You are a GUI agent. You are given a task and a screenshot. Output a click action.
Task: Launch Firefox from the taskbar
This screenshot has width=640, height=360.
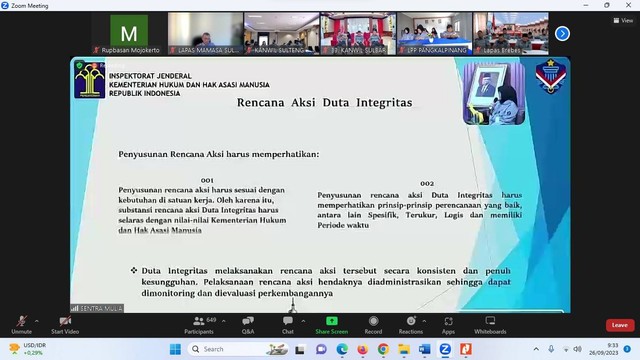coord(362,349)
